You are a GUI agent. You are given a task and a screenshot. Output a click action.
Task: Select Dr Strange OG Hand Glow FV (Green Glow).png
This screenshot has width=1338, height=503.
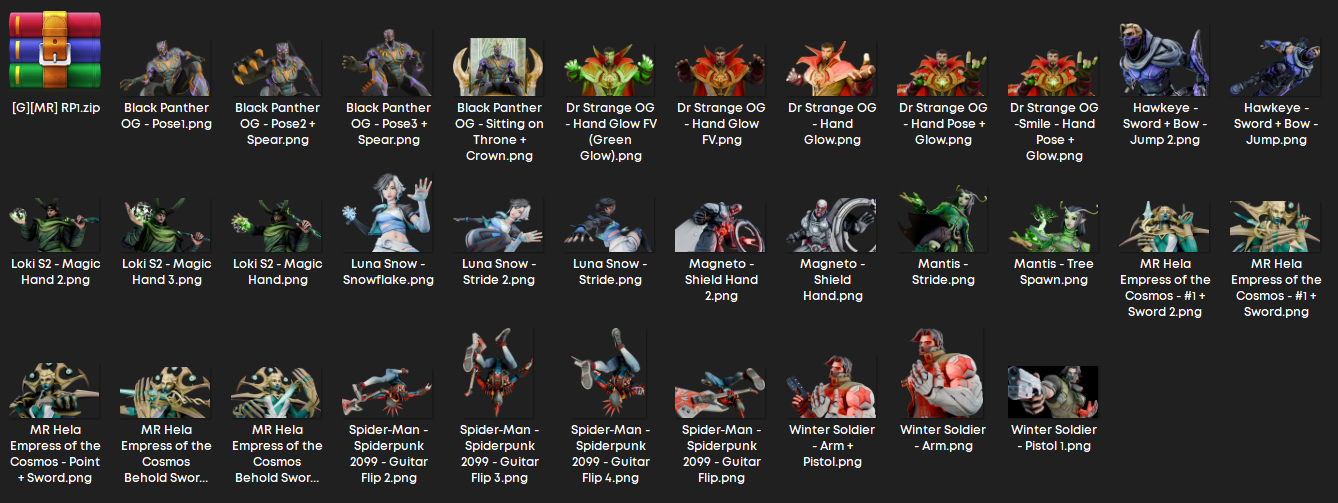coord(610,66)
